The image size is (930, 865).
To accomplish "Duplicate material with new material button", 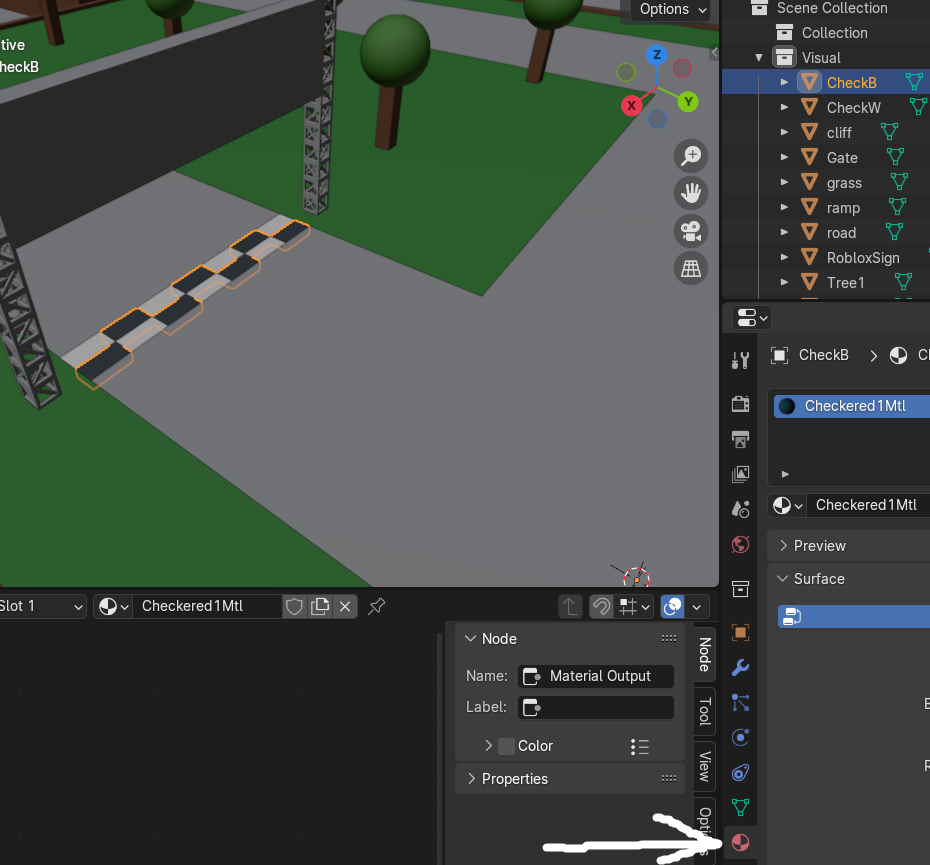I will click(320, 606).
